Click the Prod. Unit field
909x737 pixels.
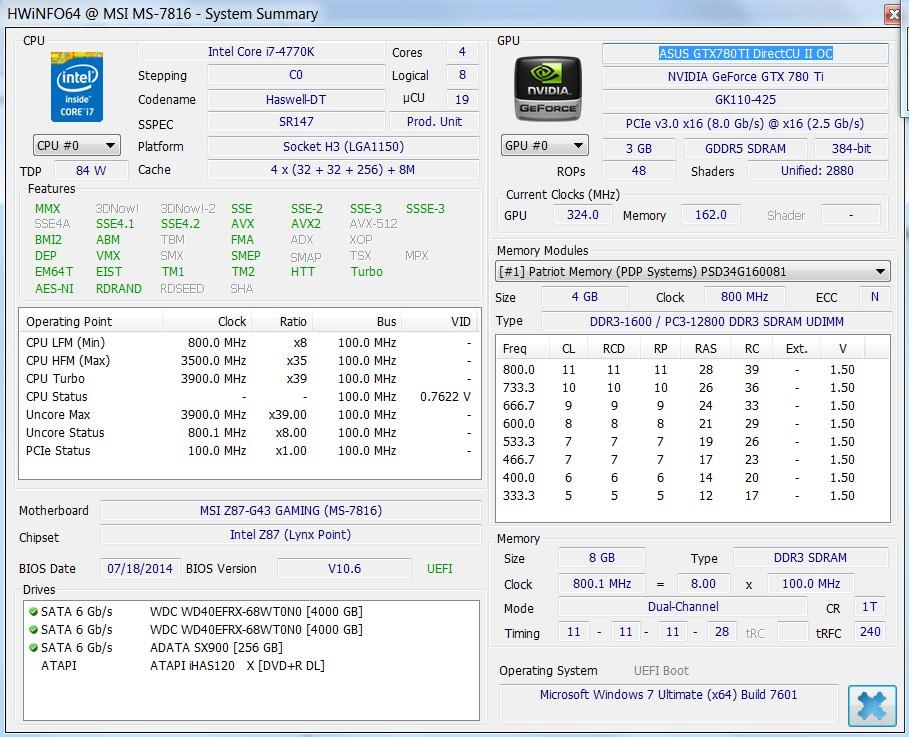coord(434,122)
